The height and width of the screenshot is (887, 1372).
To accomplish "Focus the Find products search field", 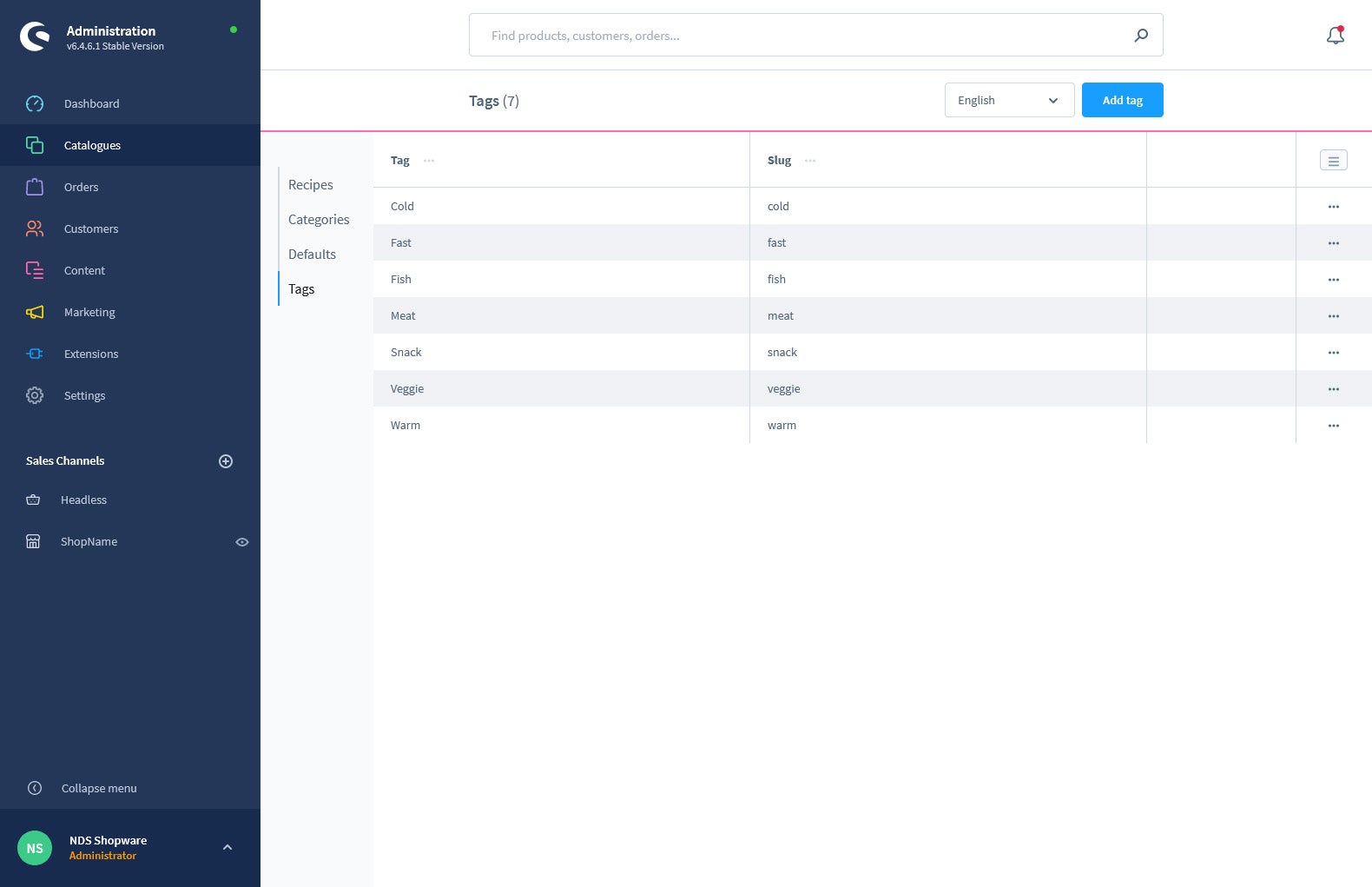I will [x=815, y=35].
